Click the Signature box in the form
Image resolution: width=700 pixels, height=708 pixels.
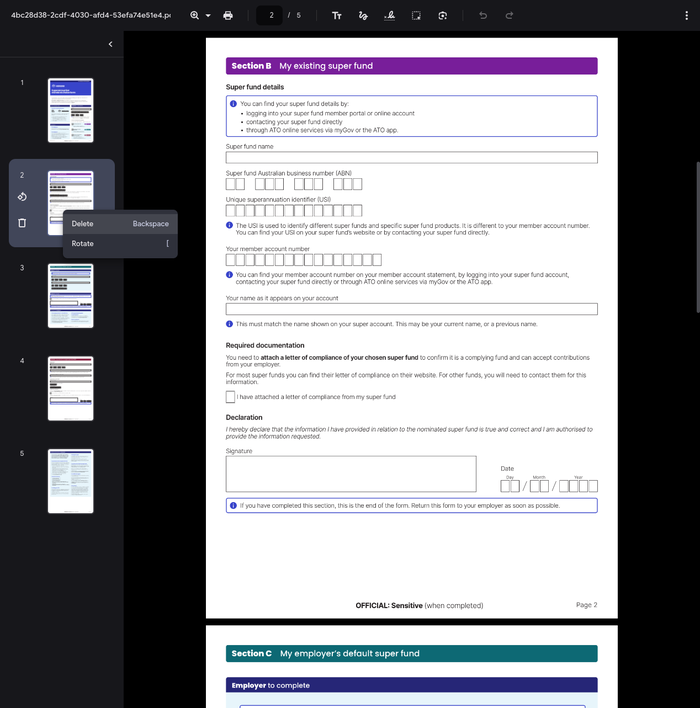tap(351, 474)
